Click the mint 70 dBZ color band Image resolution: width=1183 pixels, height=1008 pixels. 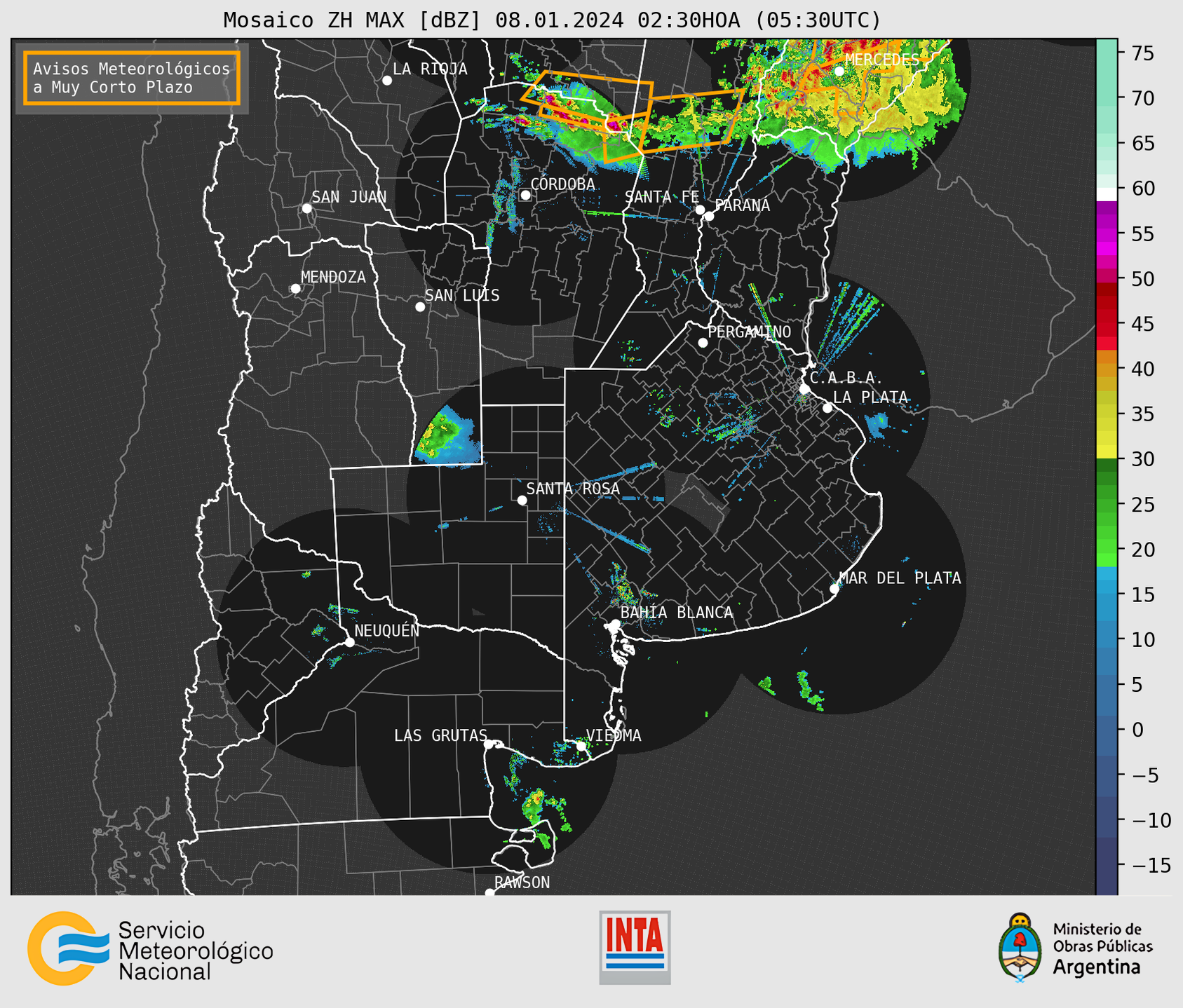coord(1107,98)
